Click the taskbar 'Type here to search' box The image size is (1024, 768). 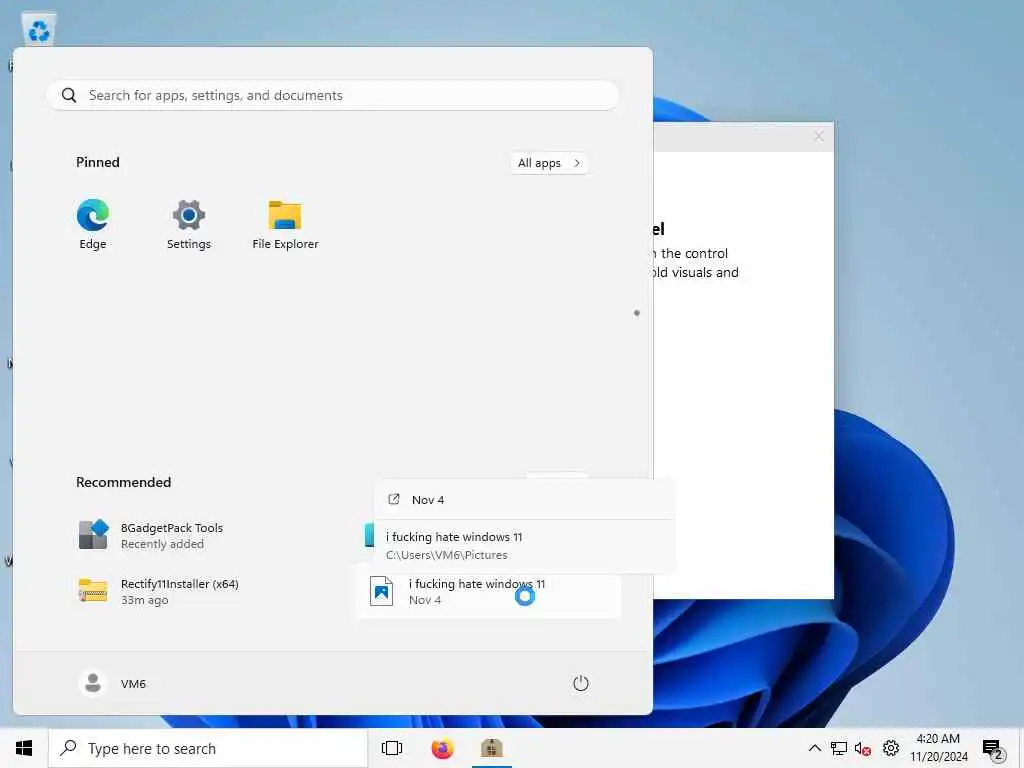point(208,748)
